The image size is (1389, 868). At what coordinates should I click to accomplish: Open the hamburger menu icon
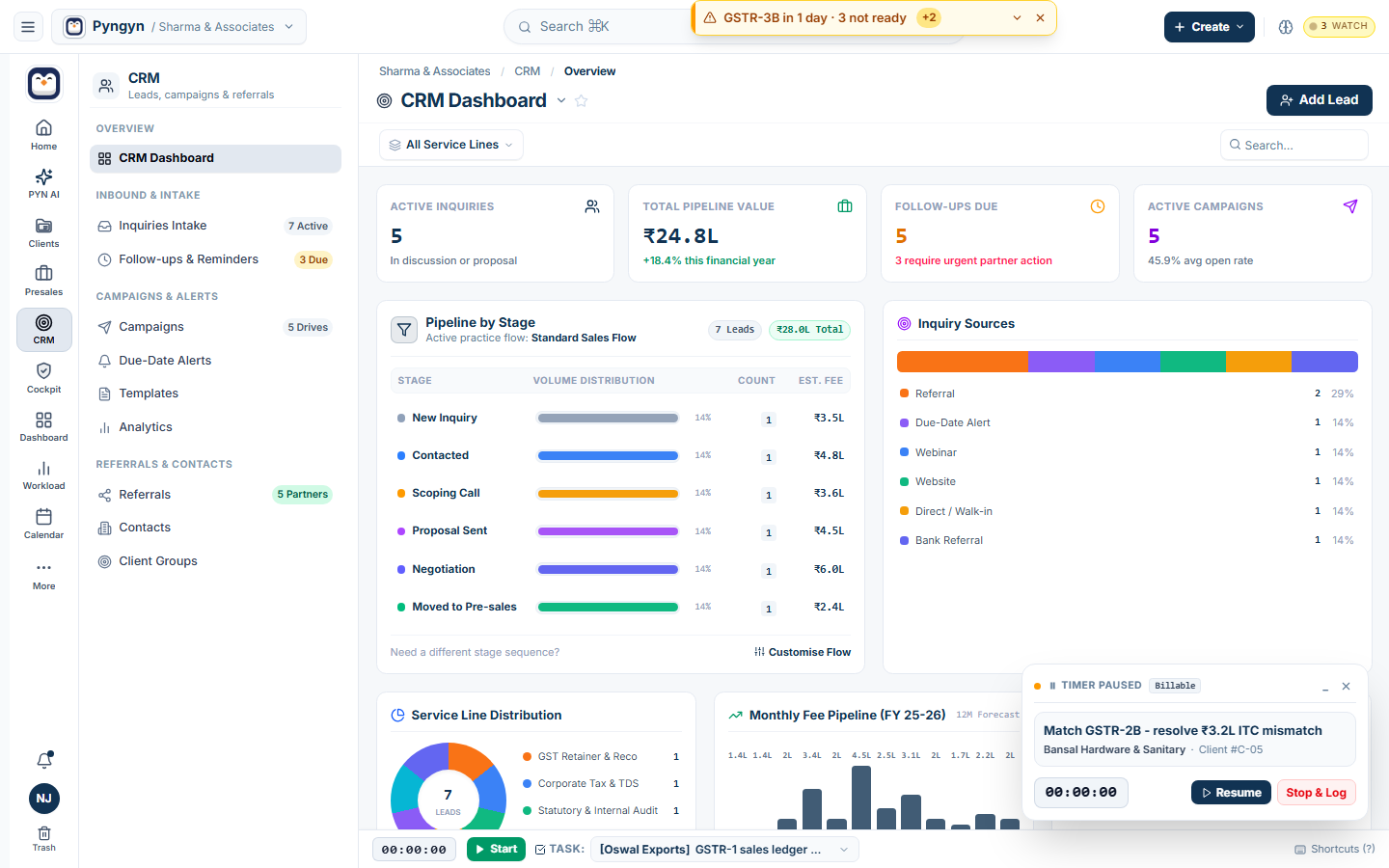coord(28,27)
